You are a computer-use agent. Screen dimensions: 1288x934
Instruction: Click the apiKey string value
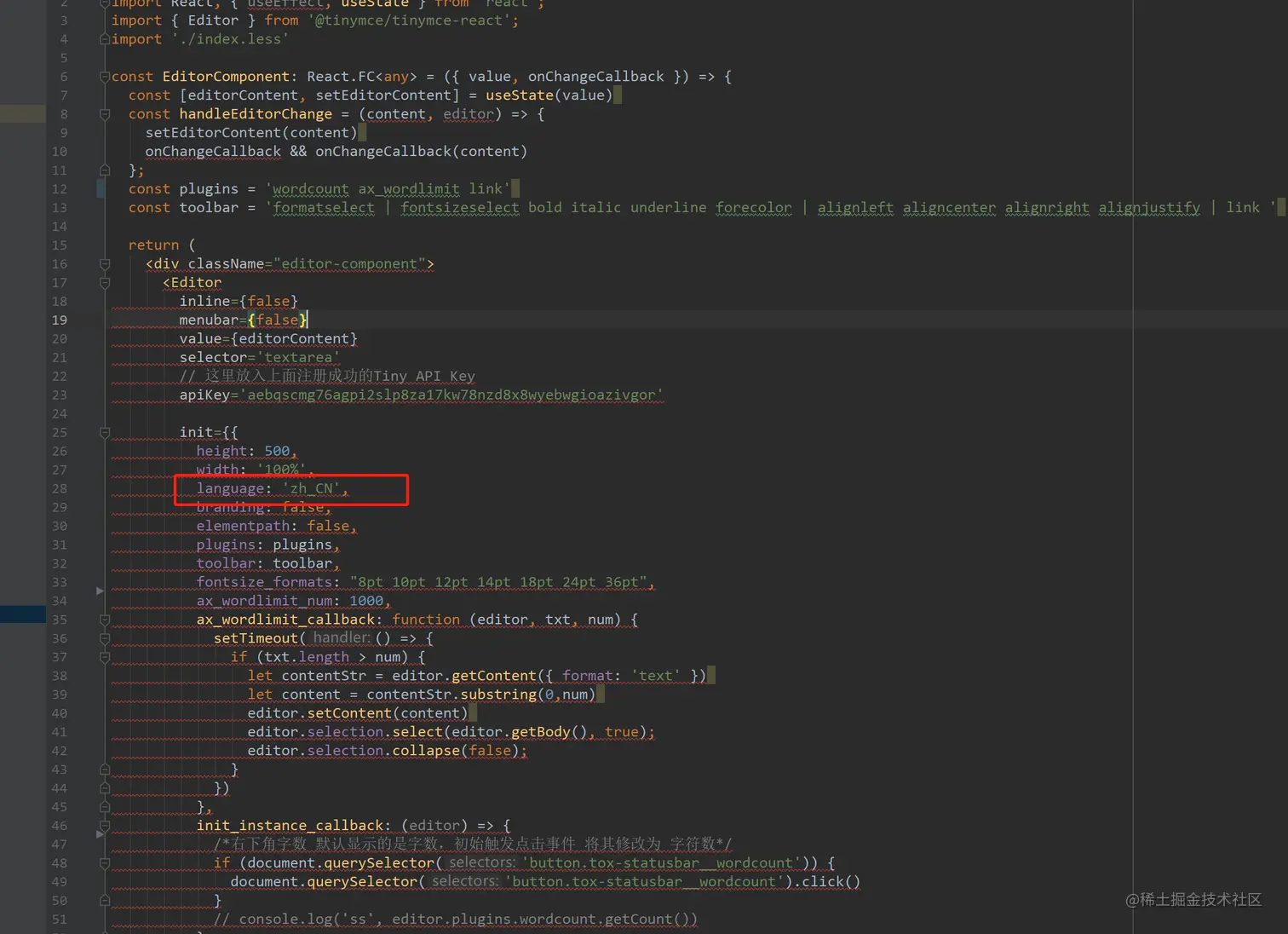(451, 395)
